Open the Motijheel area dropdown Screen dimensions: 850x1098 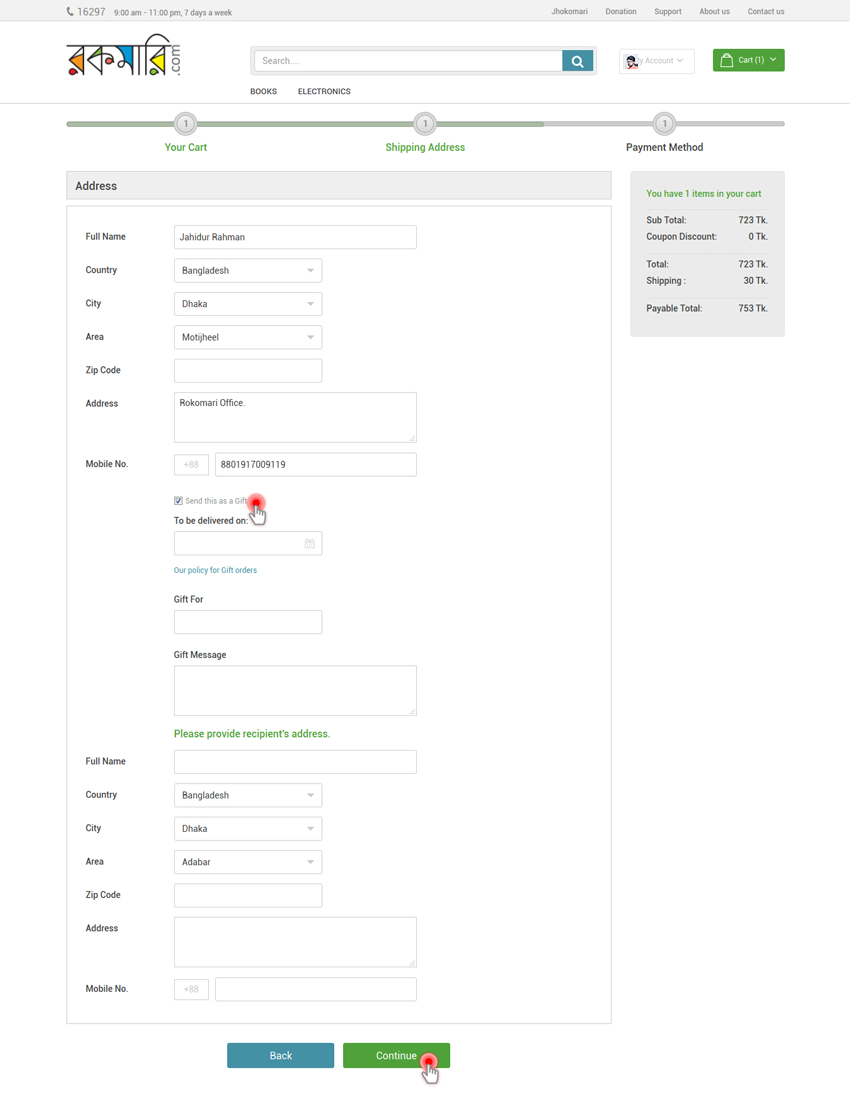(x=248, y=338)
